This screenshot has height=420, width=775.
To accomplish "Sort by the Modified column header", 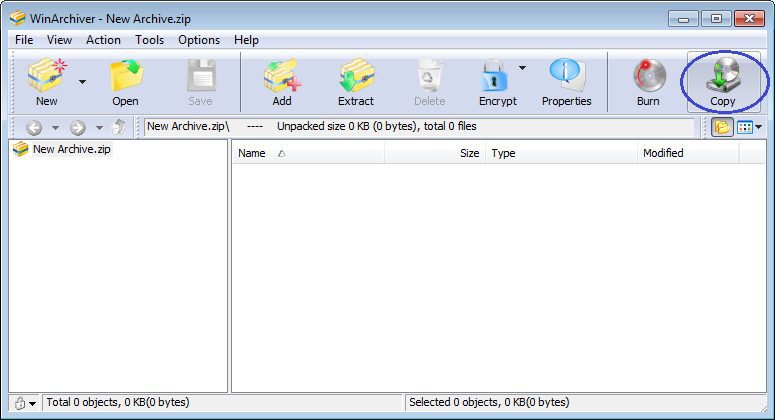I will click(x=688, y=153).
